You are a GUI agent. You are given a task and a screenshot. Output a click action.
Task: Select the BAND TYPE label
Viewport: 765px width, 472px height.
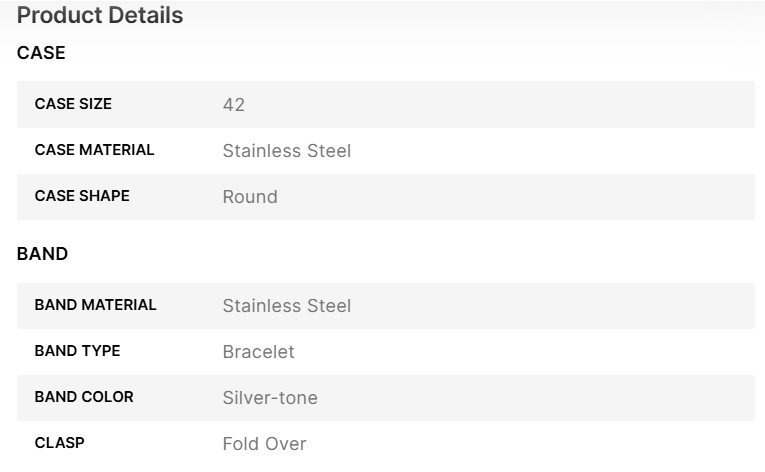pyautogui.click(x=77, y=351)
